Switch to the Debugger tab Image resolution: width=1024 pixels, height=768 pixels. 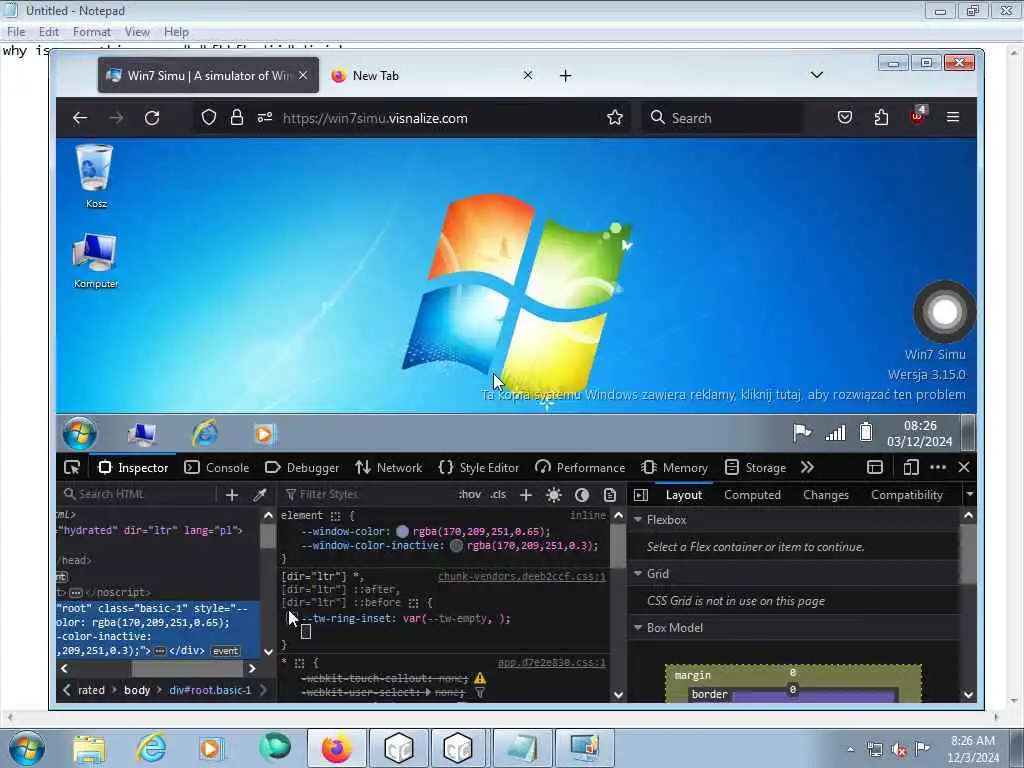click(302, 468)
